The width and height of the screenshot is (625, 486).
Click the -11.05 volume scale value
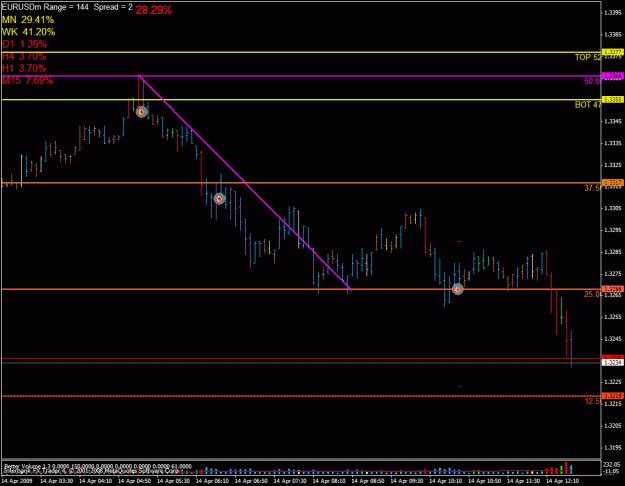tap(611, 472)
